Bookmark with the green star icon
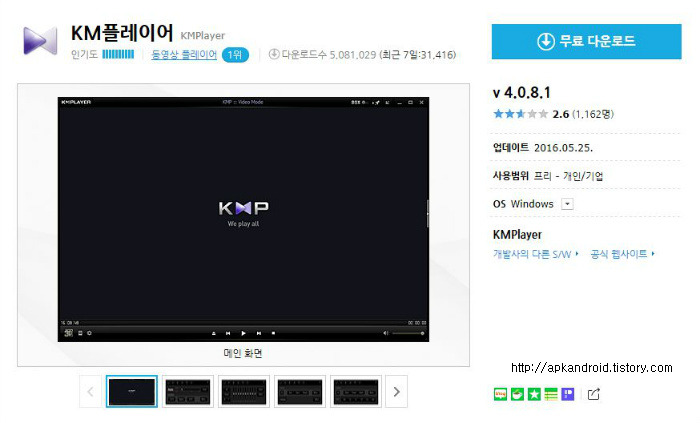This screenshot has height=423, width=700. 534,394
